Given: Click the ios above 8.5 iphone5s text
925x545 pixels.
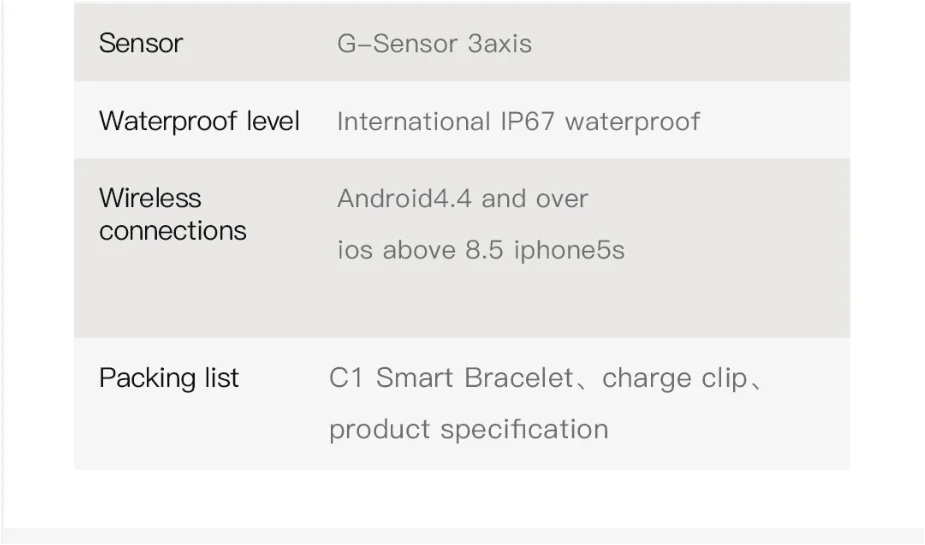Looking at the screenshot, I should [x=481, y=250].
